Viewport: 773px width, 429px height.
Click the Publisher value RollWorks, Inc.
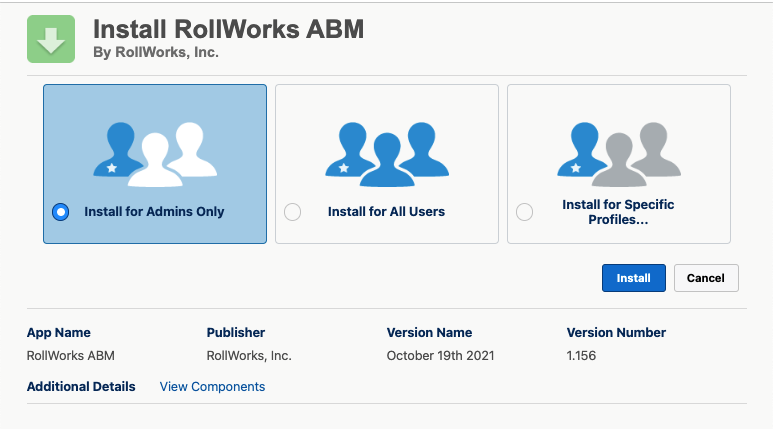point(249,355)
